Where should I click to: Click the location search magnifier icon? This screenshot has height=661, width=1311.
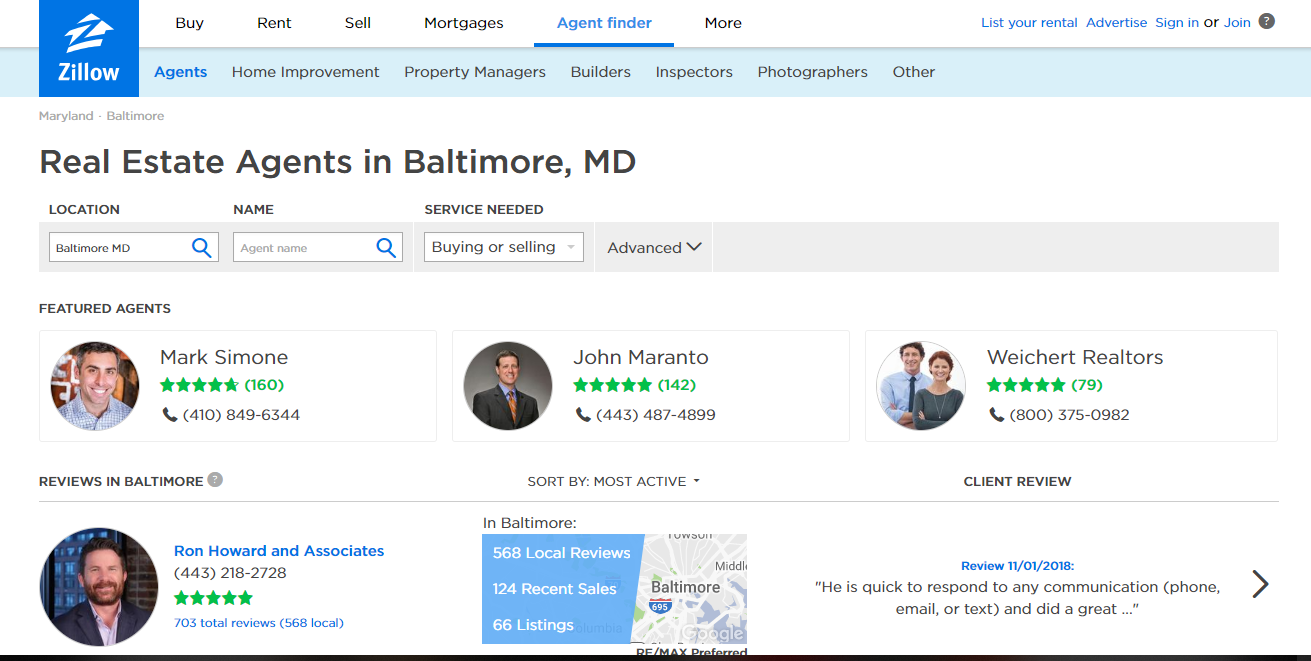[x=202, y=247]
